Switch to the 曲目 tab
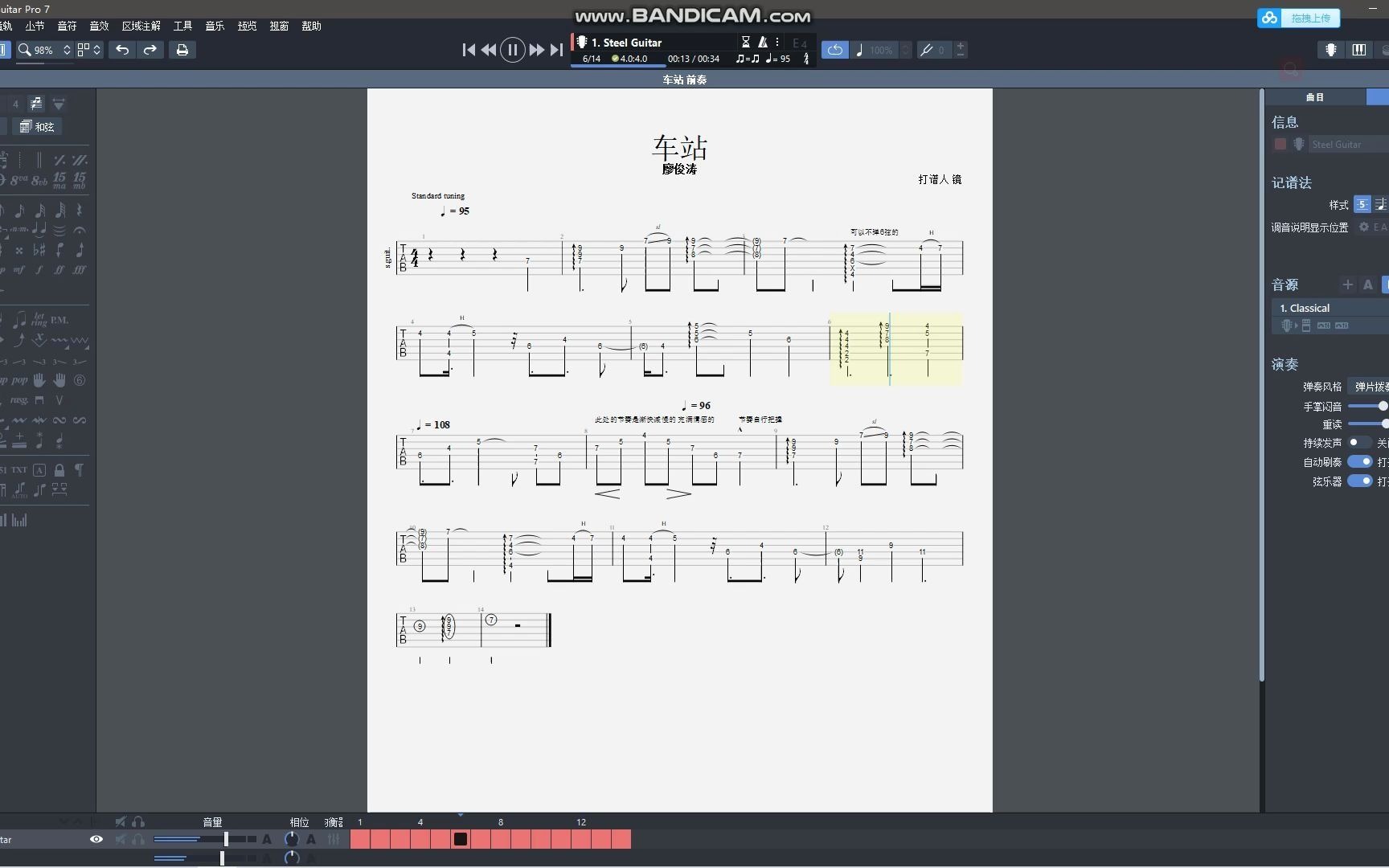1389x868 pixels. pos(1315,97)
